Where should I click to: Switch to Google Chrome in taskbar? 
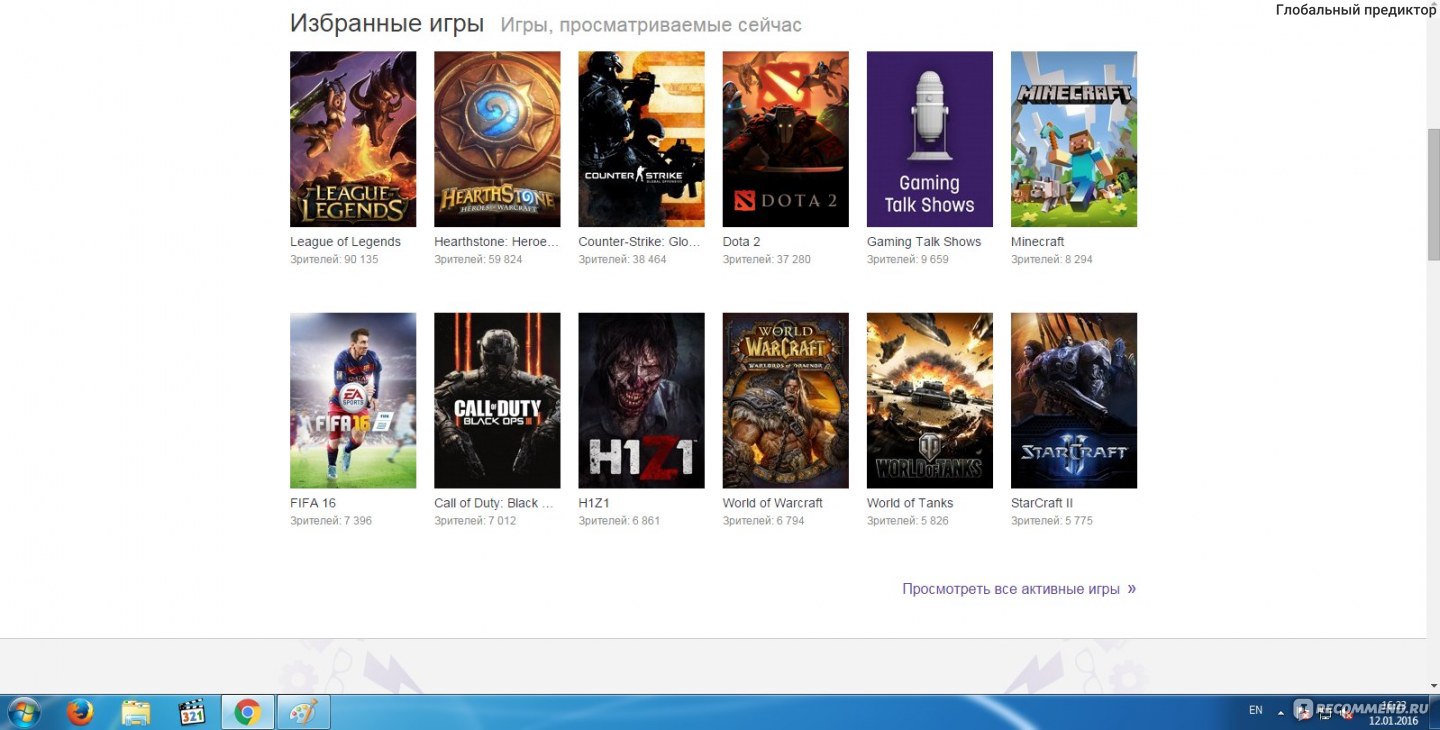click(x=247, y=712)
